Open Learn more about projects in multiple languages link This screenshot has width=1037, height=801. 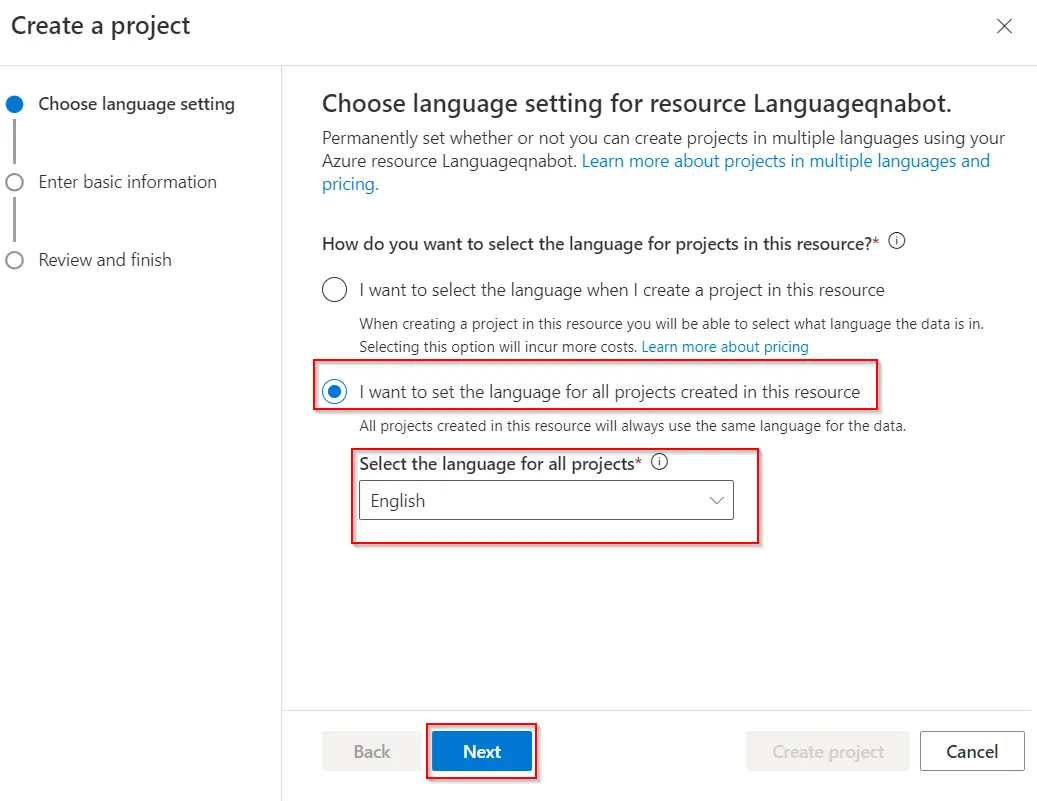pos(785,161)
